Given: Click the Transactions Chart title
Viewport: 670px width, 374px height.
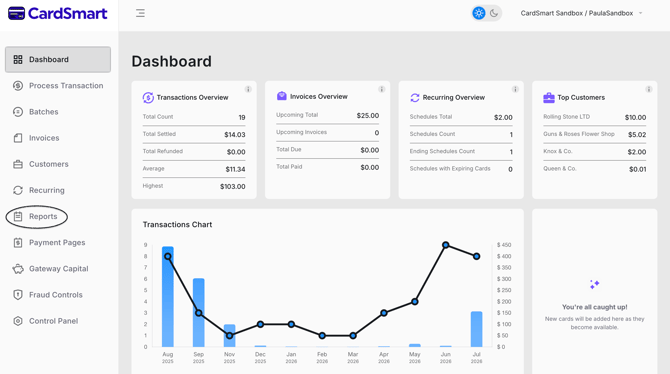Looking at the screenshot, I should (x=177, y=224).
